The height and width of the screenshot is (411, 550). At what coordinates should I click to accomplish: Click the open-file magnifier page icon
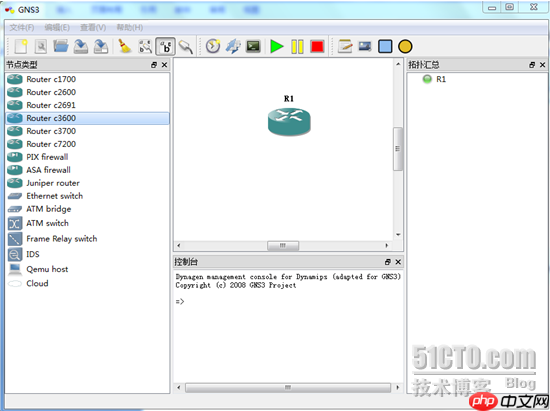41,47
